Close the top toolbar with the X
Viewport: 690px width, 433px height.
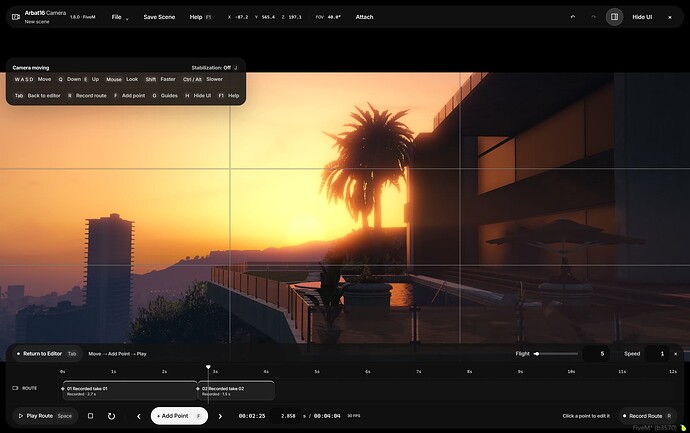point(670,17)
